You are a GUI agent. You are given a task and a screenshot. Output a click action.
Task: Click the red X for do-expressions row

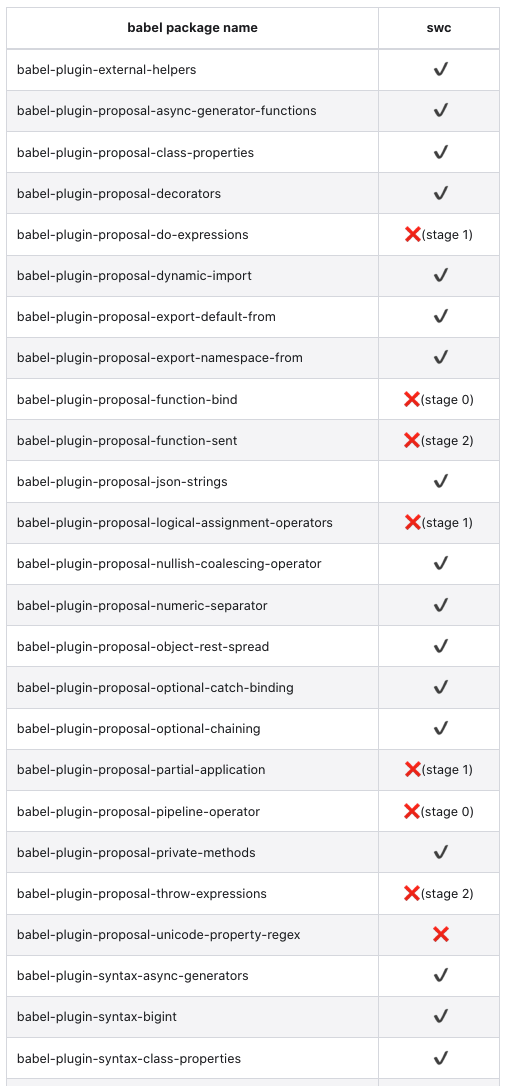[x=413, y=234]
